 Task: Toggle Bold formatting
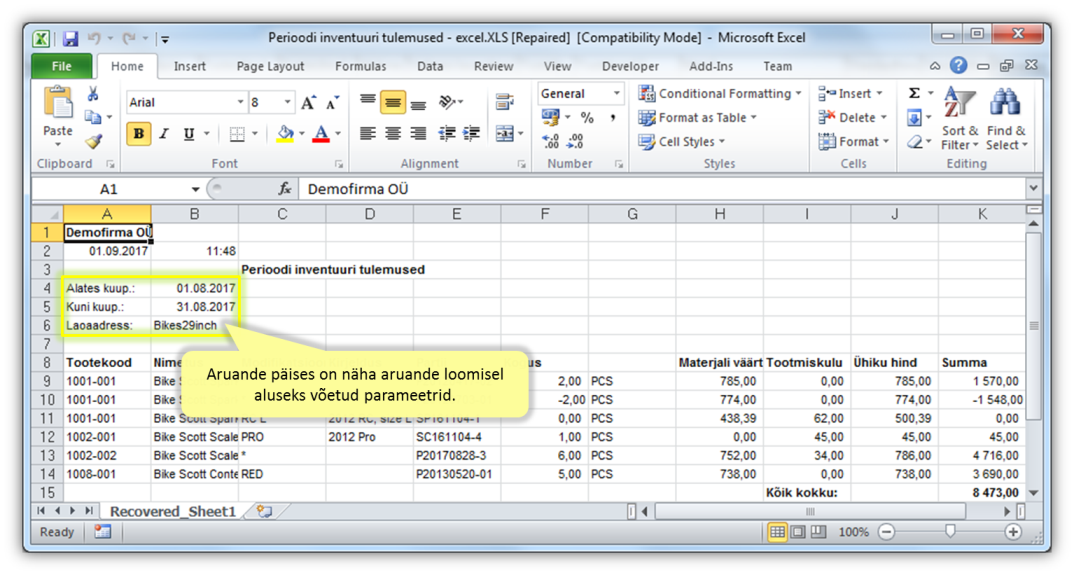[138, 134]
